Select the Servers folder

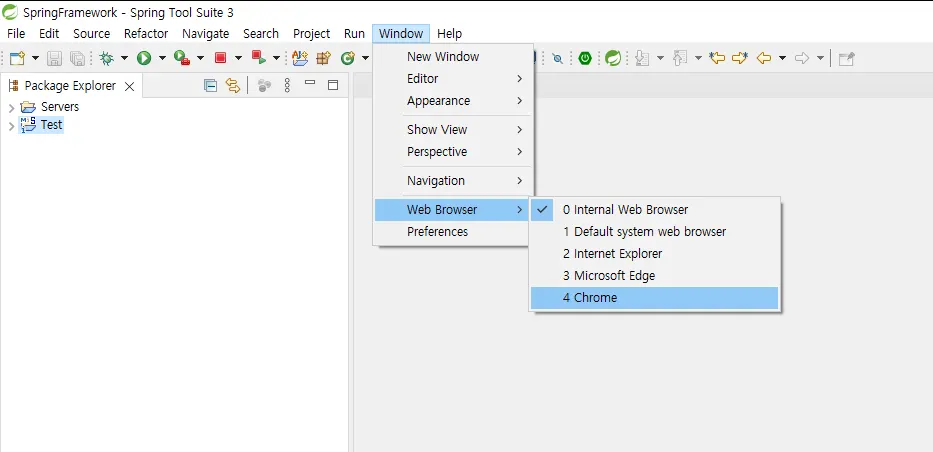point(49,107)
